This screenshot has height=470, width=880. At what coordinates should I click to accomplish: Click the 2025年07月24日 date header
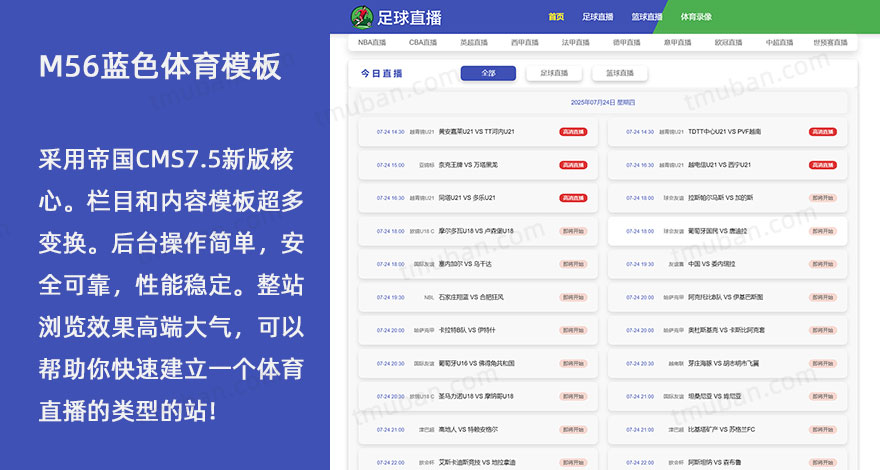click(603, 102)
